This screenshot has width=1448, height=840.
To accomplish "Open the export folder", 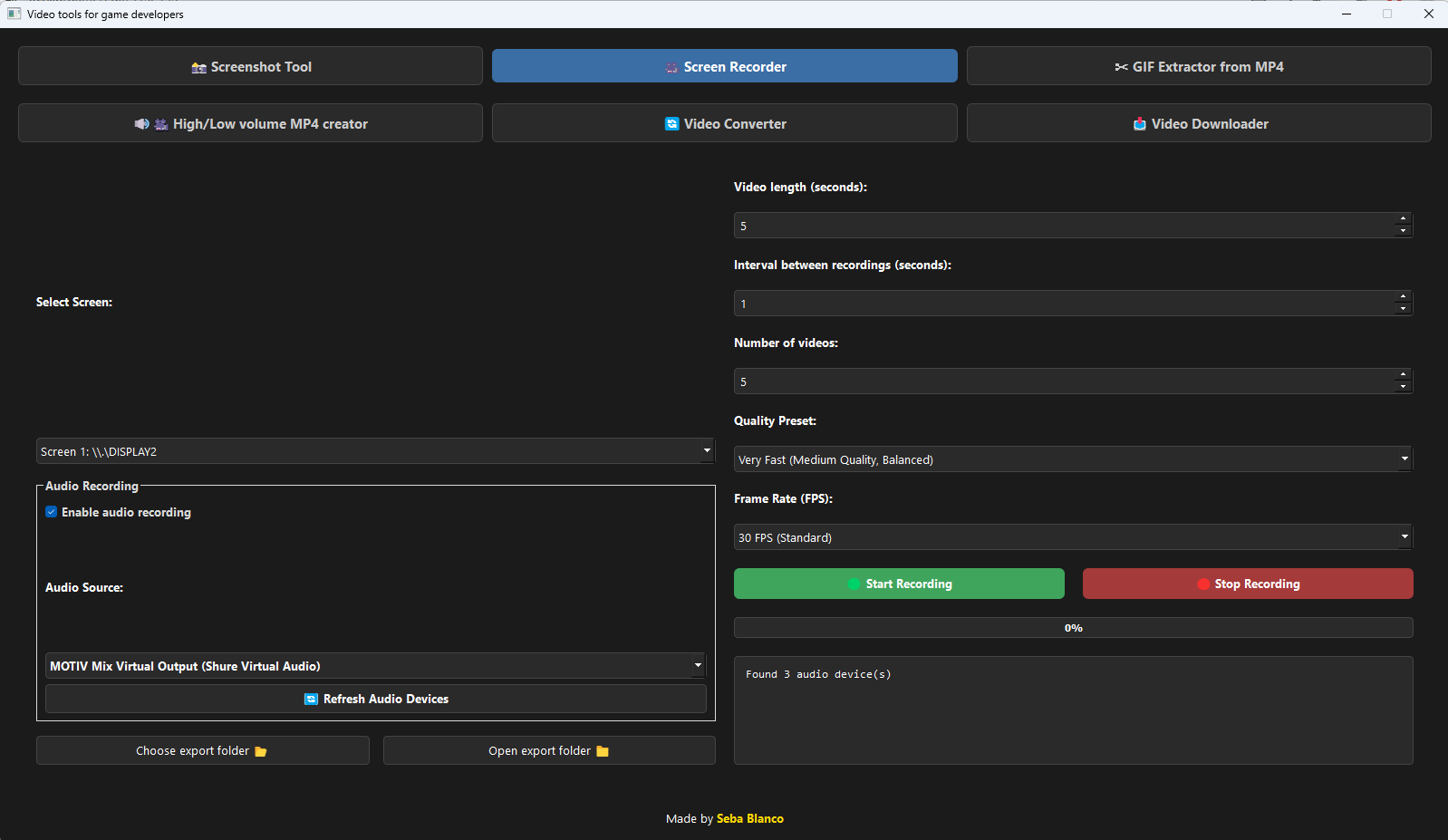I will click(x=549, y=750).
